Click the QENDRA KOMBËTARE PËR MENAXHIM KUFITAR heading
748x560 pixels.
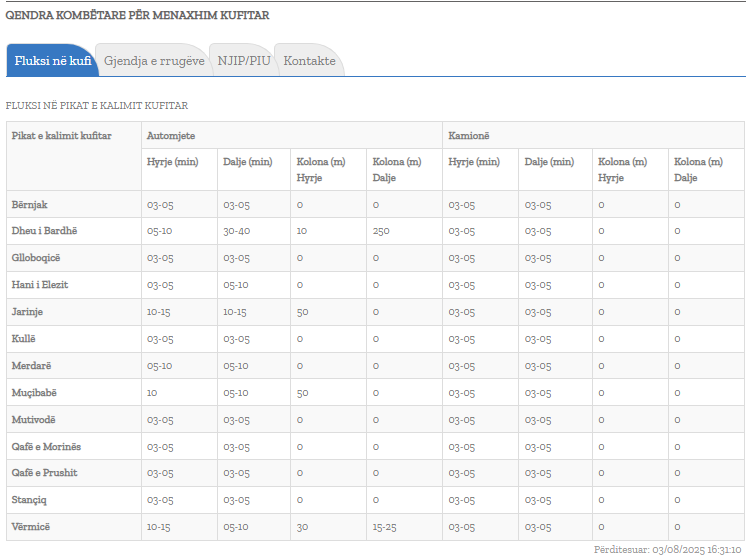coord(137,15)
